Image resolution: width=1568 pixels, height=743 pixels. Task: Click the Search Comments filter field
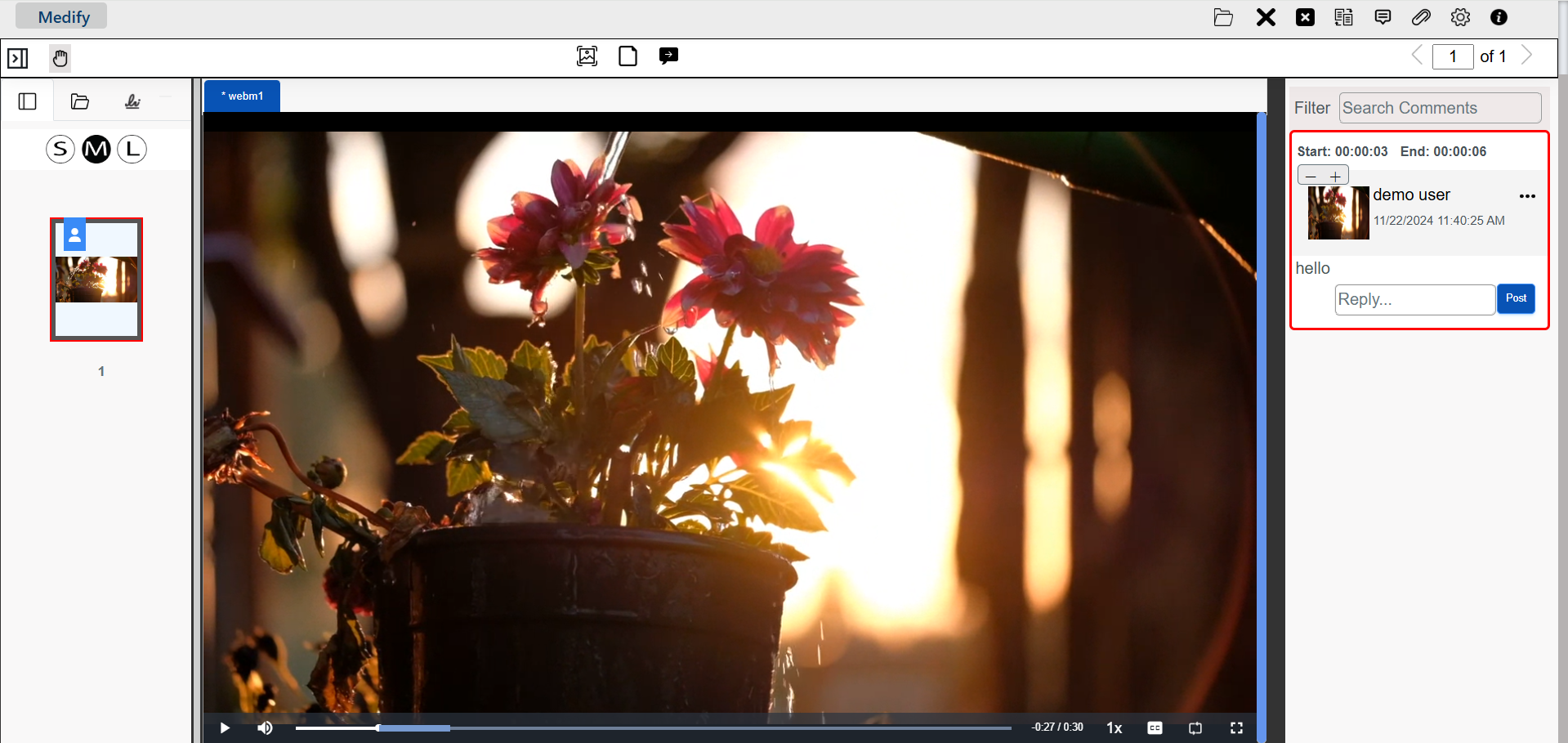tap(1440, 108)
